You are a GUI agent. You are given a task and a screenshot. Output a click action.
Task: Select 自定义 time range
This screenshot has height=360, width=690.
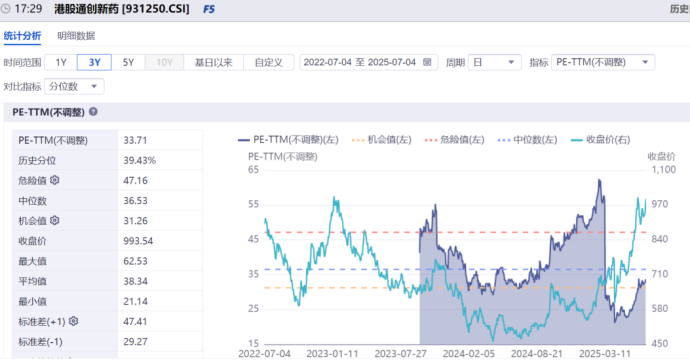click(x=268, y=62)
